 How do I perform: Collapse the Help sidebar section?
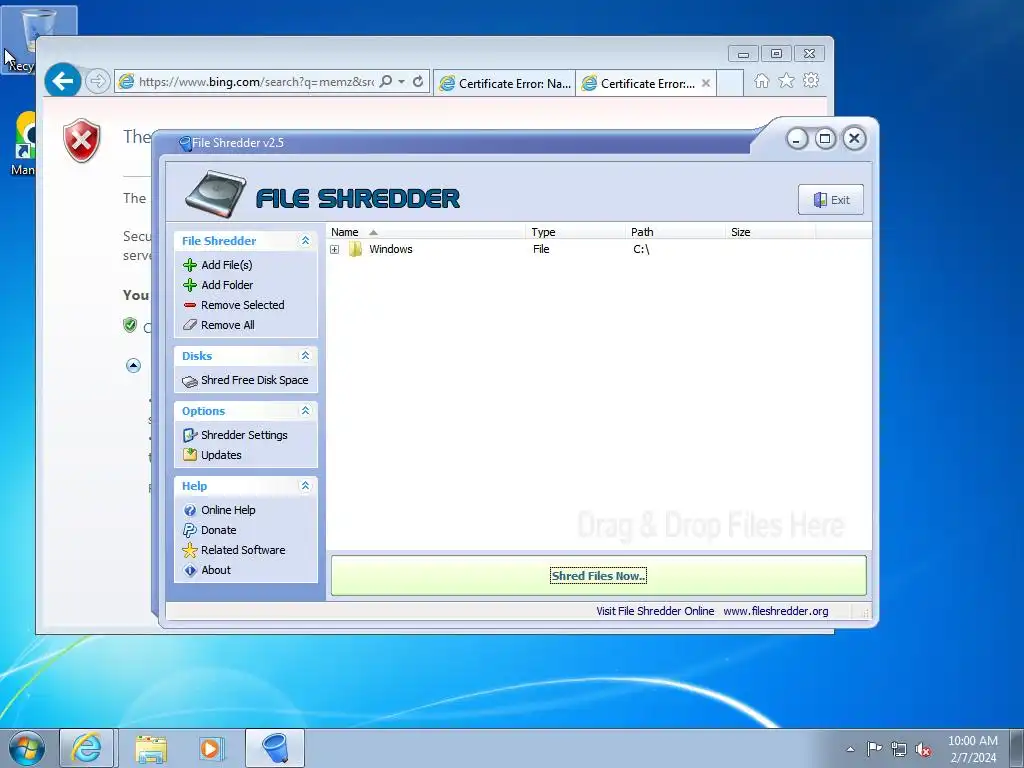[305, 486]
